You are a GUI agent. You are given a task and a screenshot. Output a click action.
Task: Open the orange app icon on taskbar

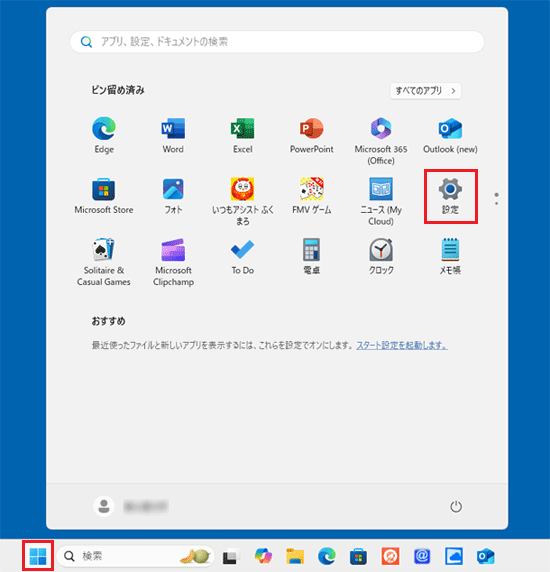pos(390,556)
